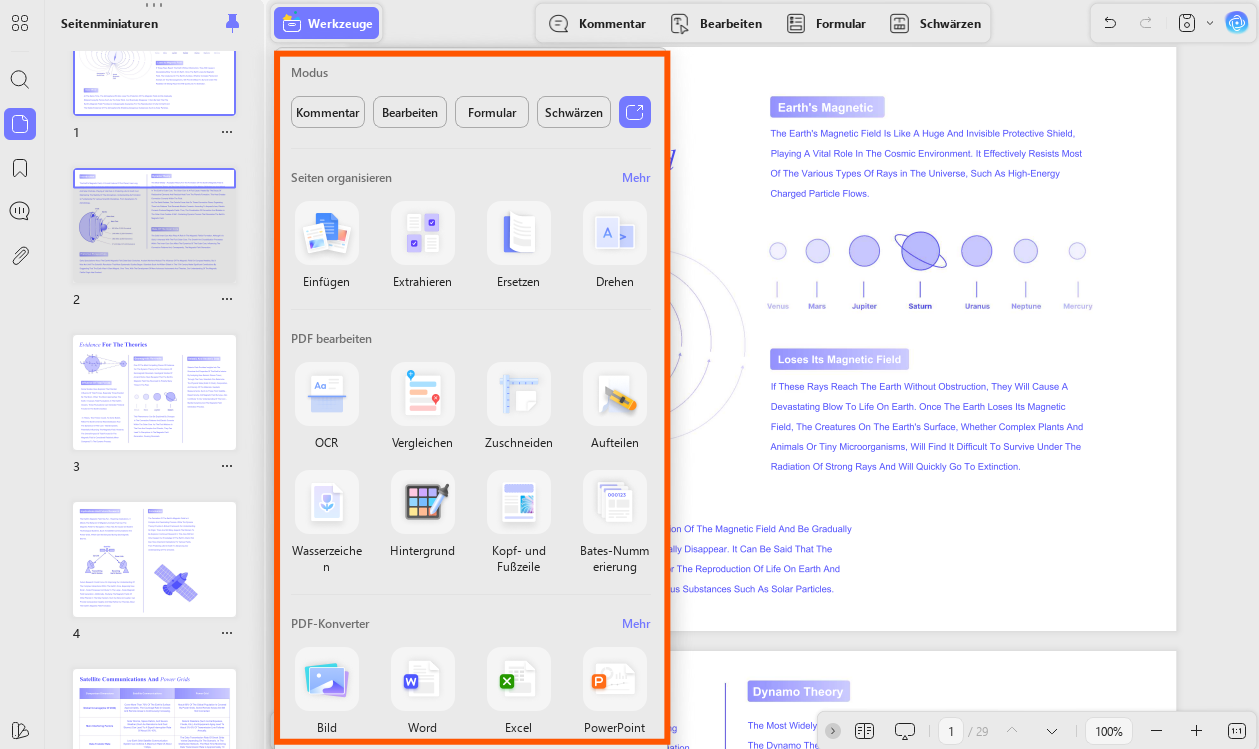Select page 1 thumbnail
This screenshot has width=1259, height=749.
[x=155, y=82]
